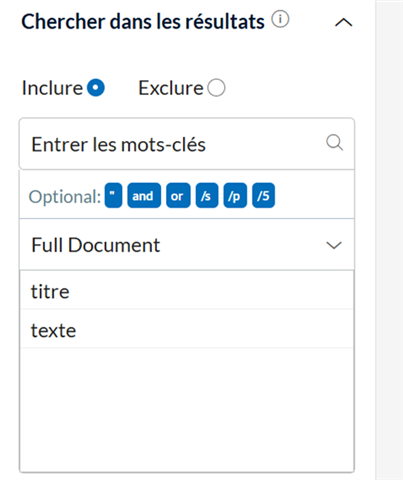
Task: Insert the /p paragraph operator
Action: pyautogui.click(x=235, y=195)
